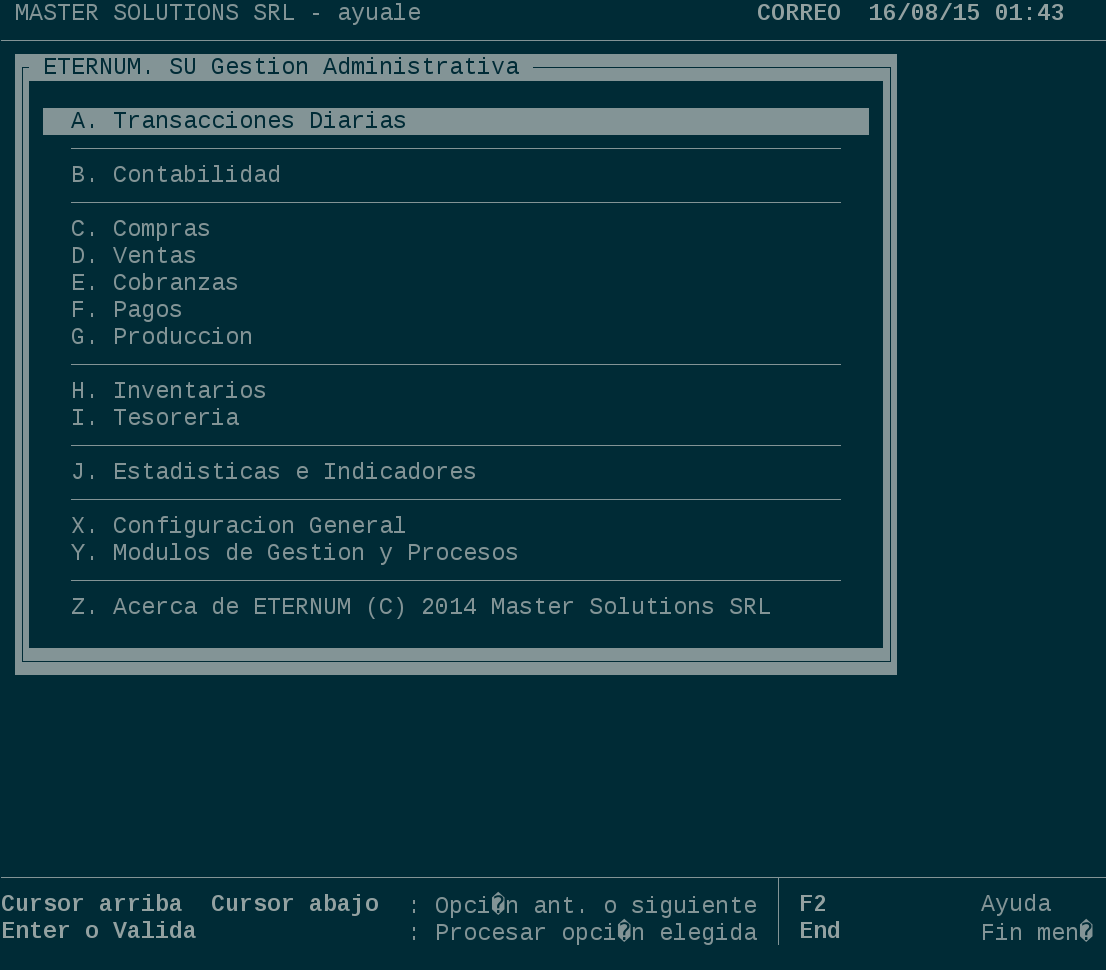Viewport: 1106px width, 970px height.
Task: Click the Fin menú label in footer
Action: [1037, 933]
